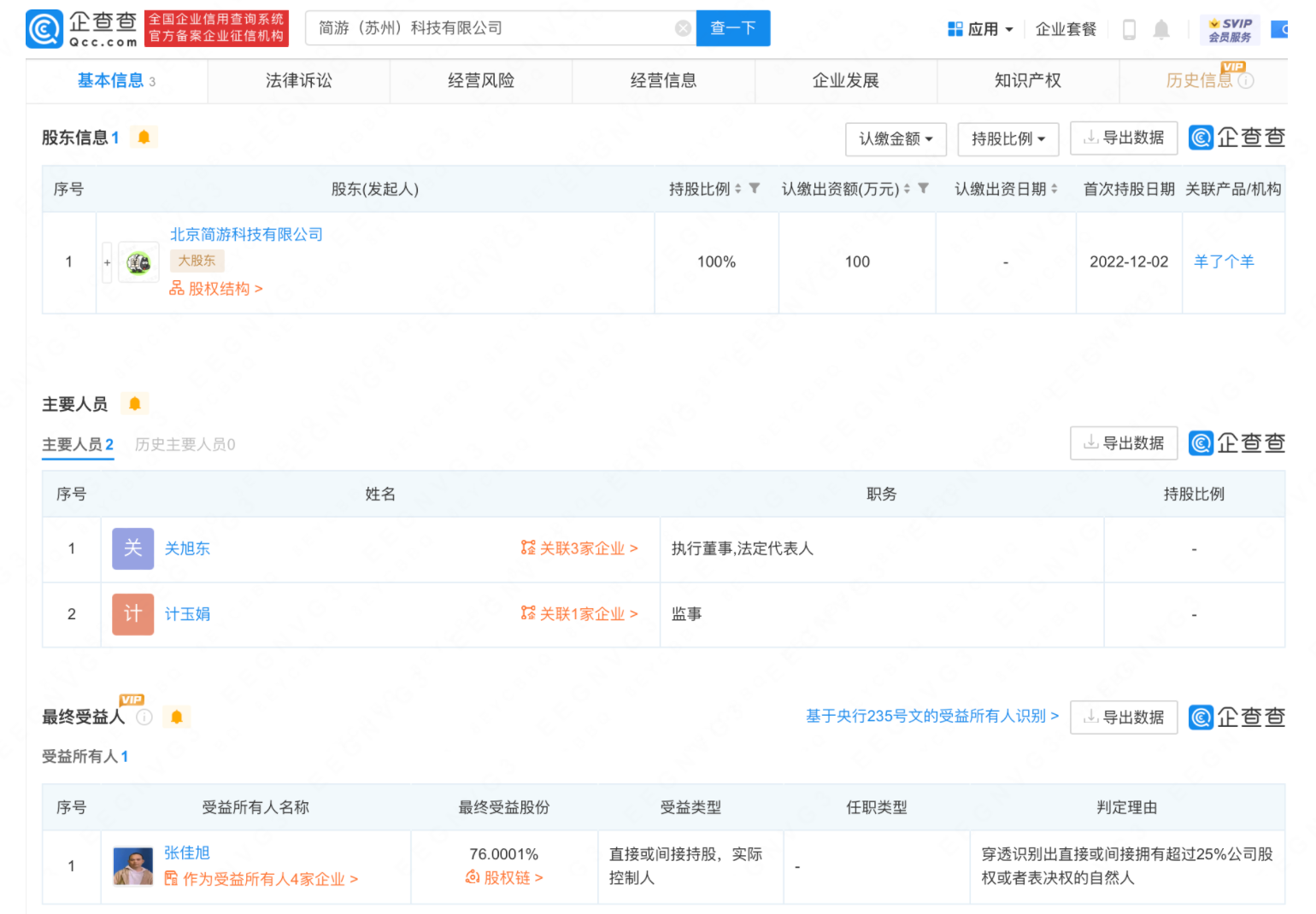1316x914 pixels.
Task: Open the mobile phone icon in the header
Action: coord(1129,29)
